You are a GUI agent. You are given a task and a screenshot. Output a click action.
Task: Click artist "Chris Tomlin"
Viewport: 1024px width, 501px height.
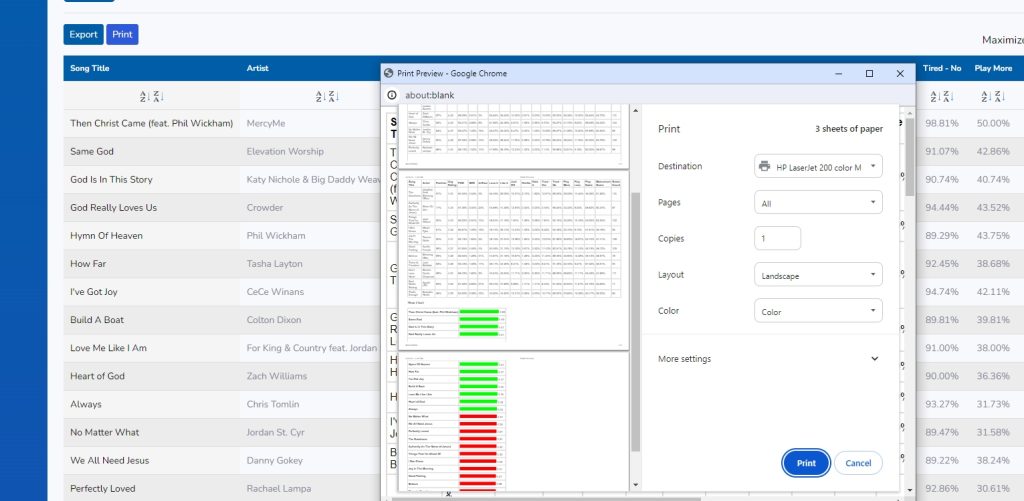[x=273, y=404]
